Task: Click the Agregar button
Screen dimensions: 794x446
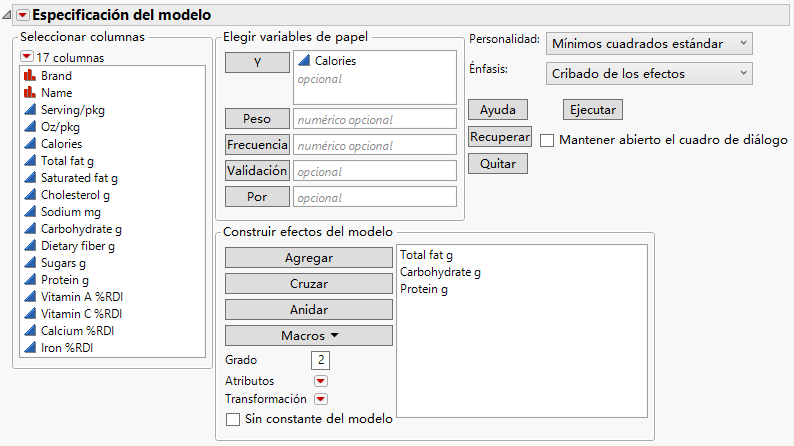Action: pos(308,257)
